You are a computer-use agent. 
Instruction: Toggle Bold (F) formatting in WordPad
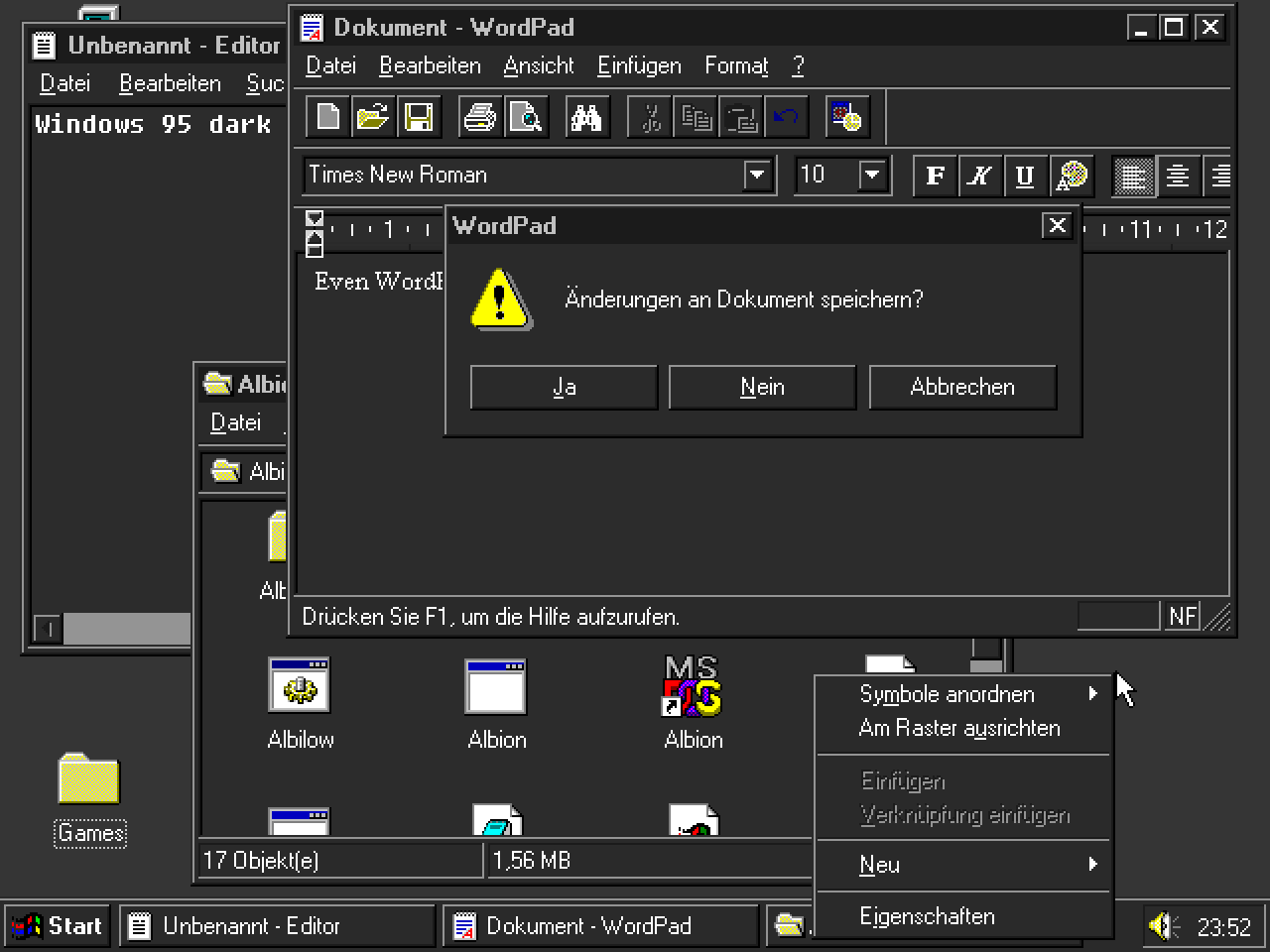tap(935, 176)
